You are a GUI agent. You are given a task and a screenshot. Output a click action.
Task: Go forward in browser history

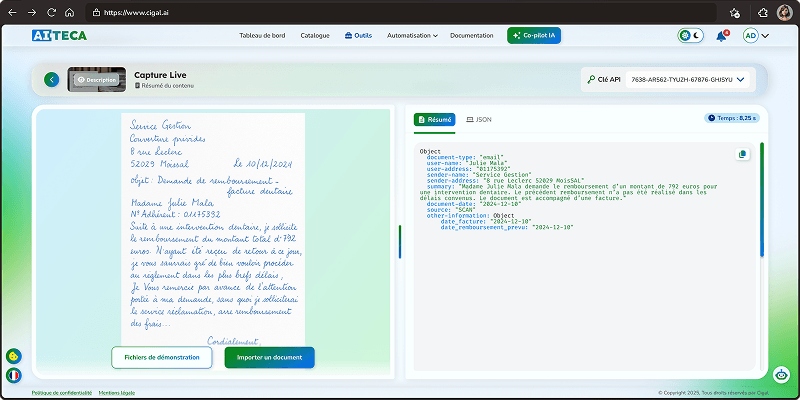click(32, 13)
